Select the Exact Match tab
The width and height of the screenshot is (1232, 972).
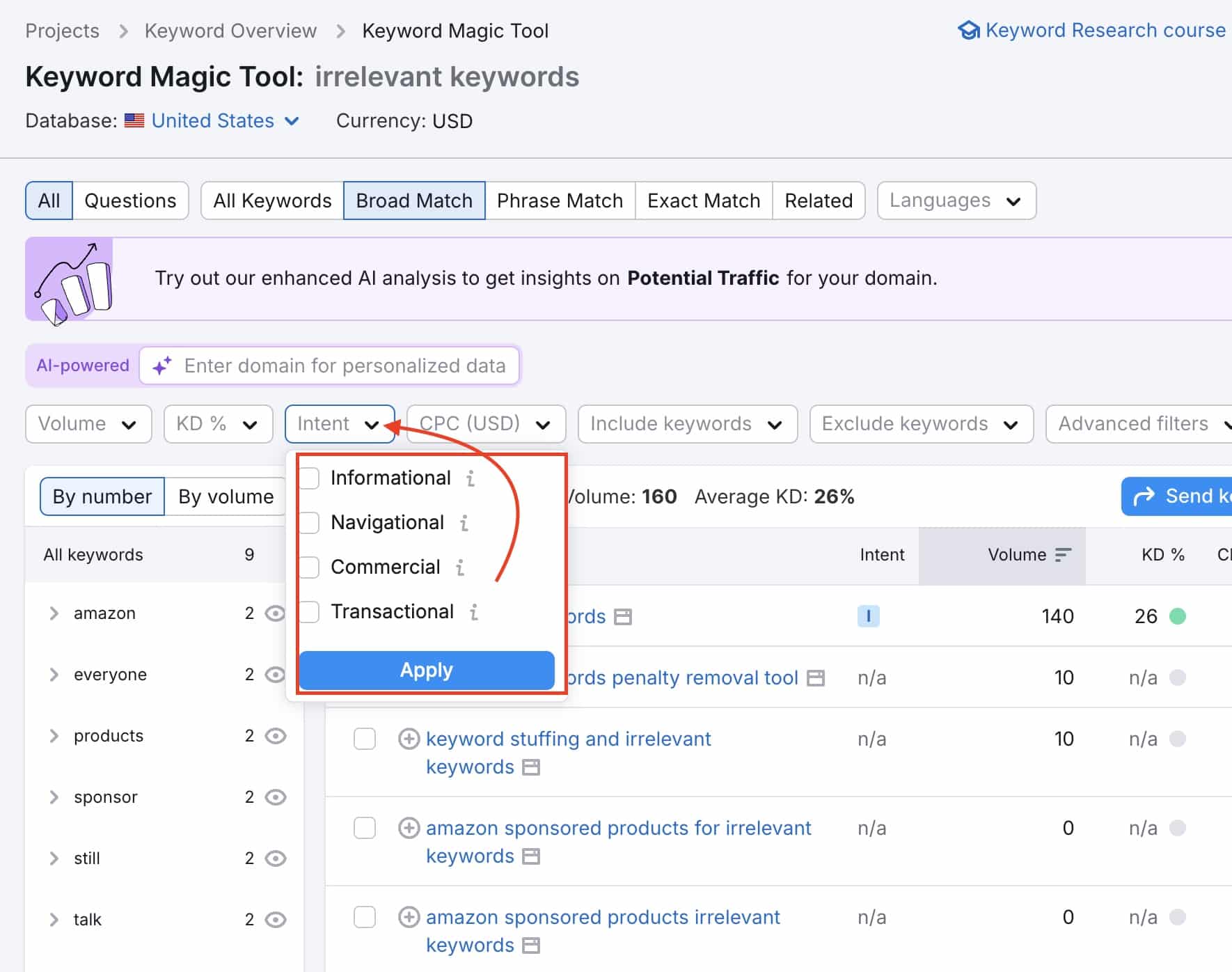(704, 201)
